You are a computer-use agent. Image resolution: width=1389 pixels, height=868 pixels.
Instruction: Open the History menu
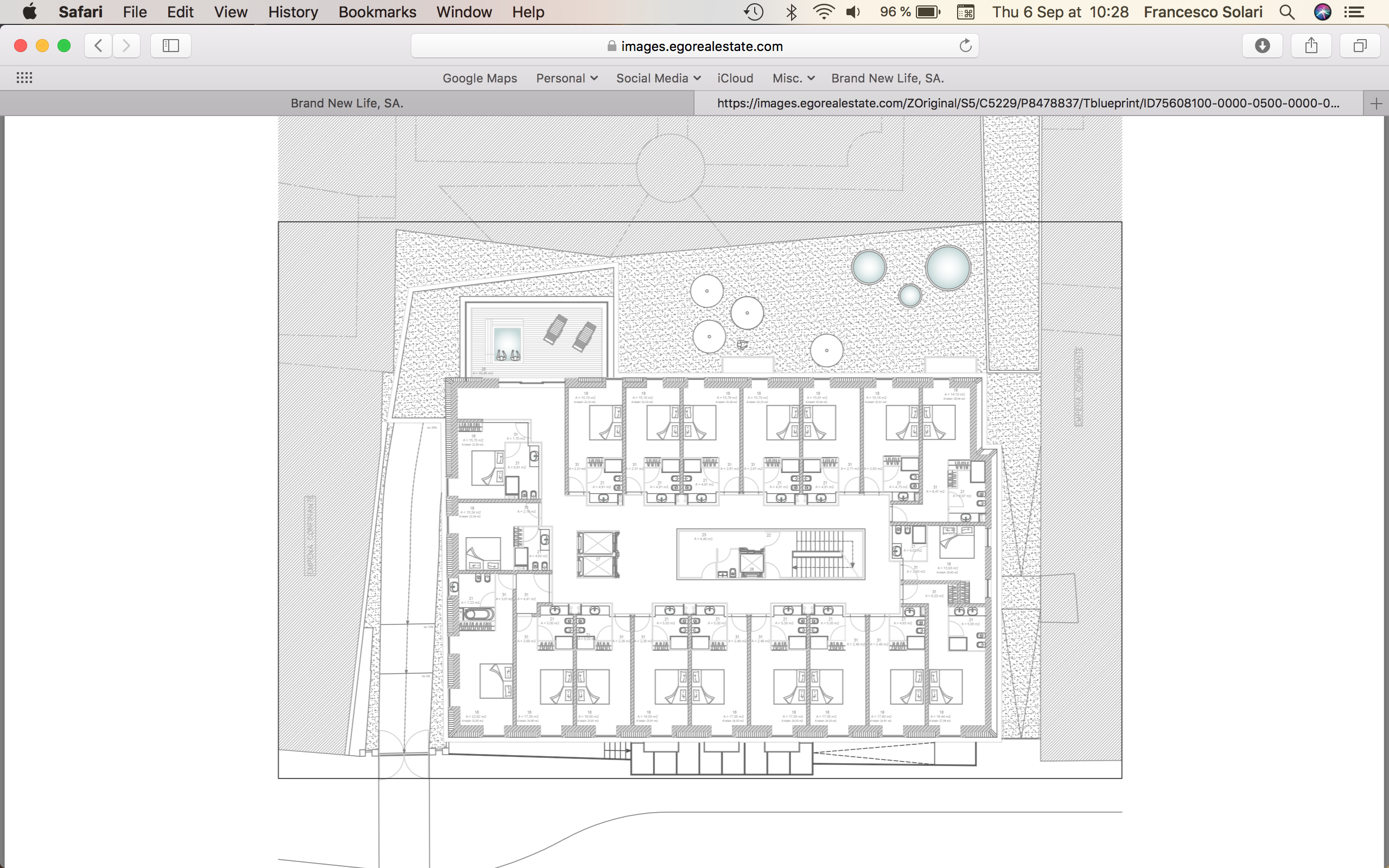tap(293, 12)
